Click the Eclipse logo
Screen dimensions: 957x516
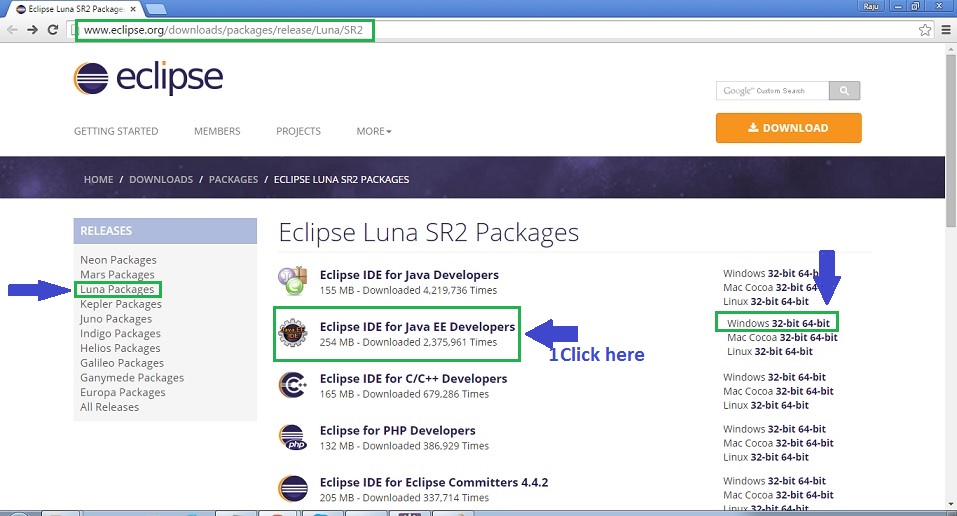[x=148, y=78]
